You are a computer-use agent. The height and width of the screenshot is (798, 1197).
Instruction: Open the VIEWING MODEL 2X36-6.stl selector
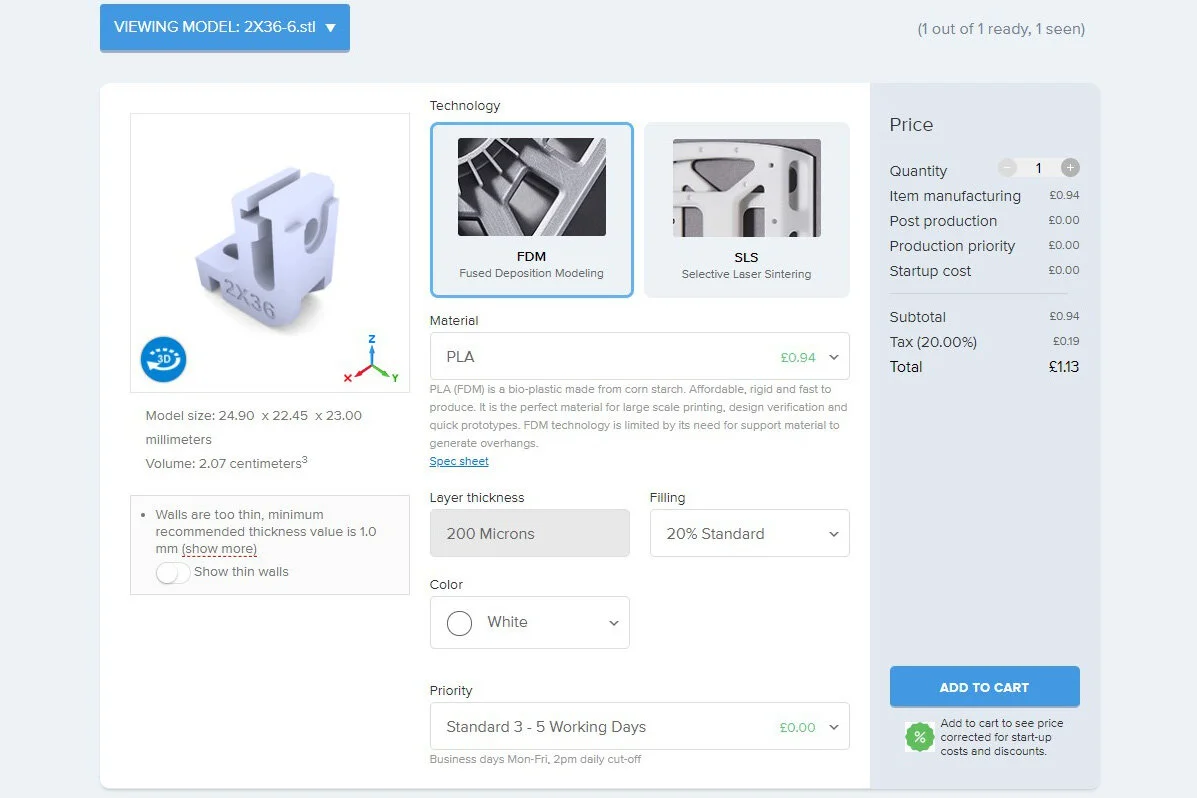point(224,27)
